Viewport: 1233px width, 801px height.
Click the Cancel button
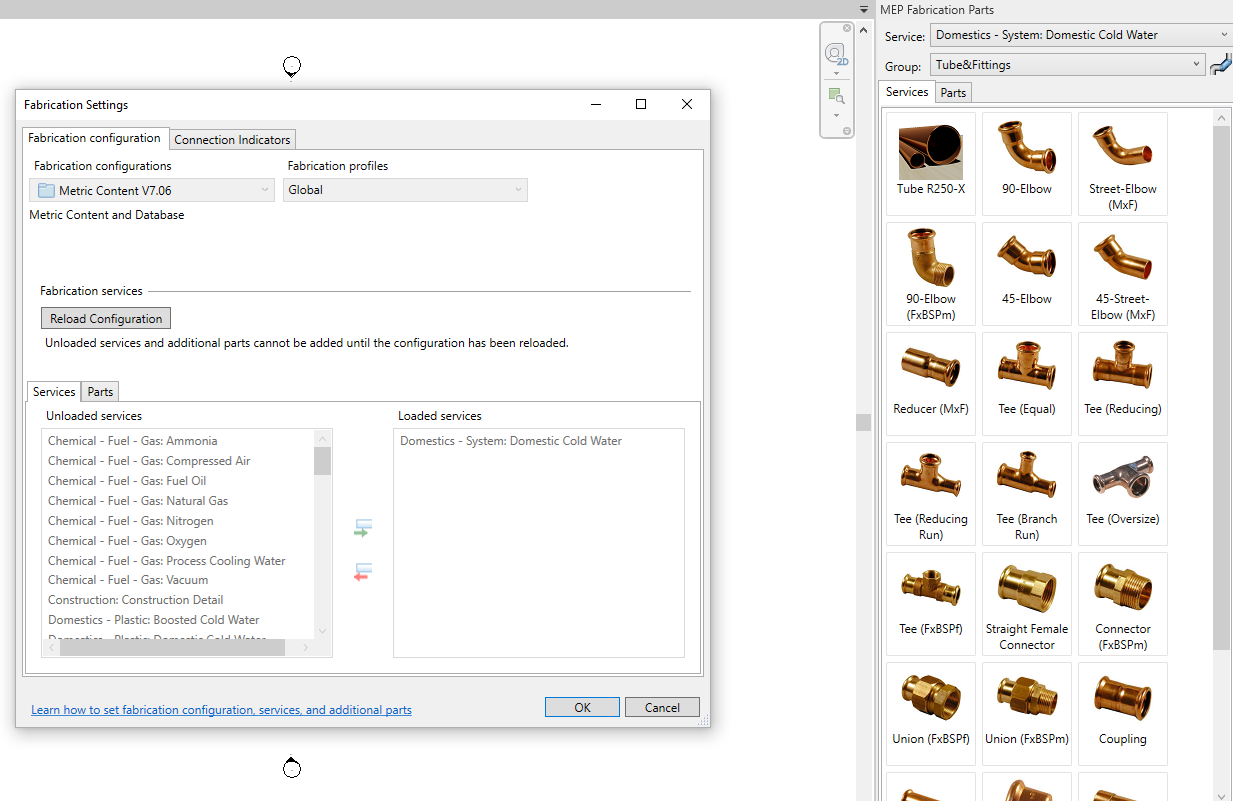[x=662, y=707]
